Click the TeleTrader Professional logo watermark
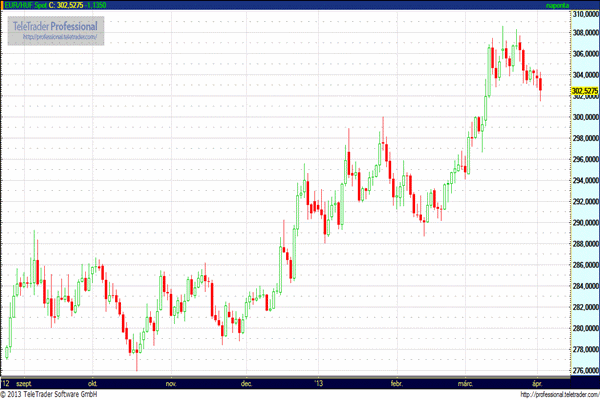This screenshot has height=400, width=600. pos(55,25)
